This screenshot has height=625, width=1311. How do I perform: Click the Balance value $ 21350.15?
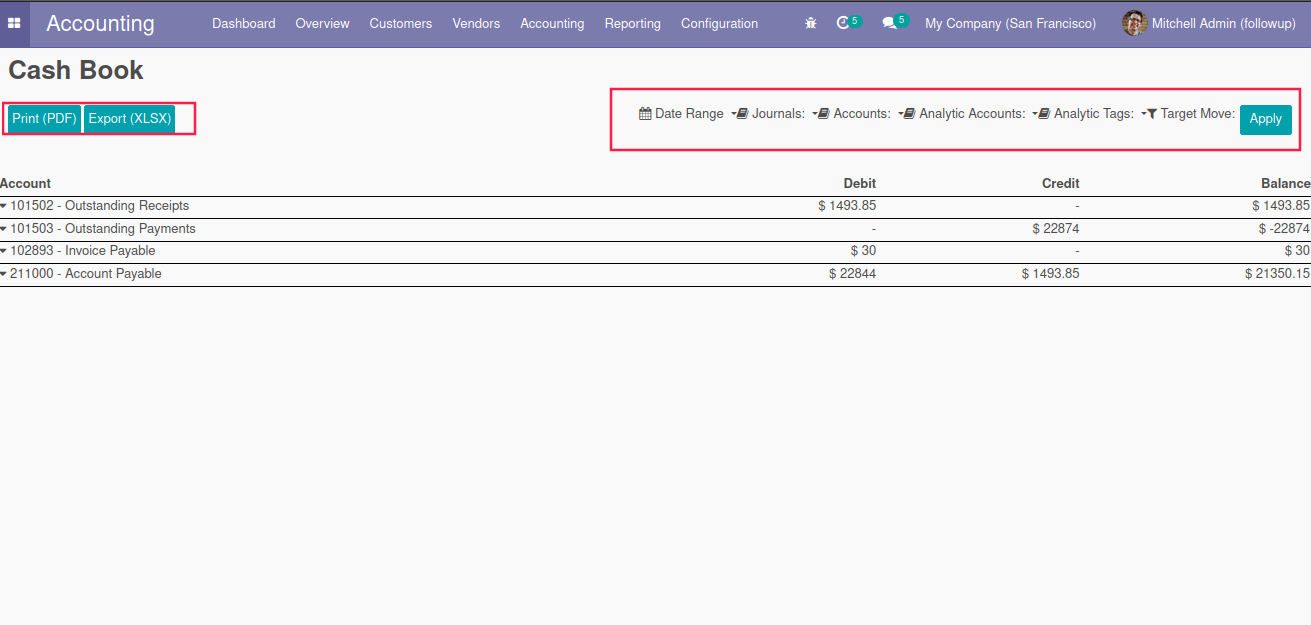pos(1277,274)
